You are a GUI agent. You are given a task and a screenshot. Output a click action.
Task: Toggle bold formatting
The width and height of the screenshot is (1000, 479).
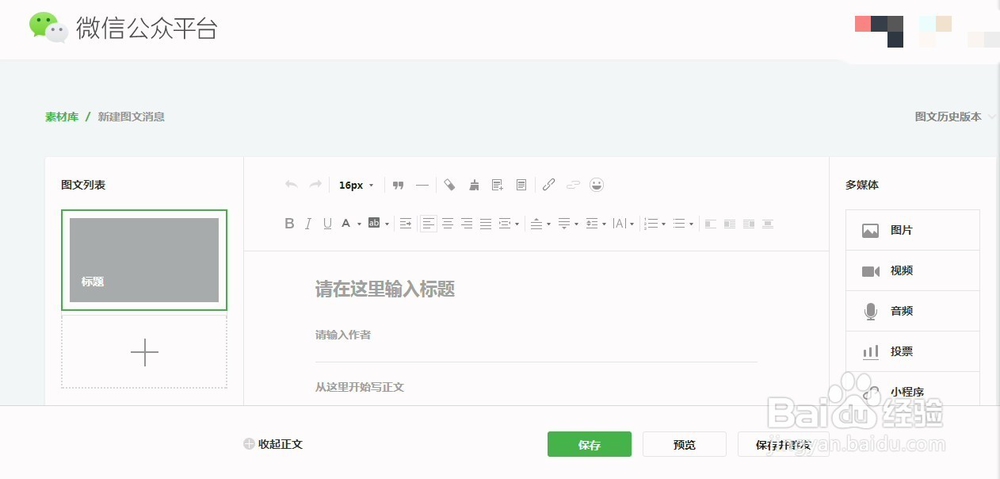tap(290, 224)
